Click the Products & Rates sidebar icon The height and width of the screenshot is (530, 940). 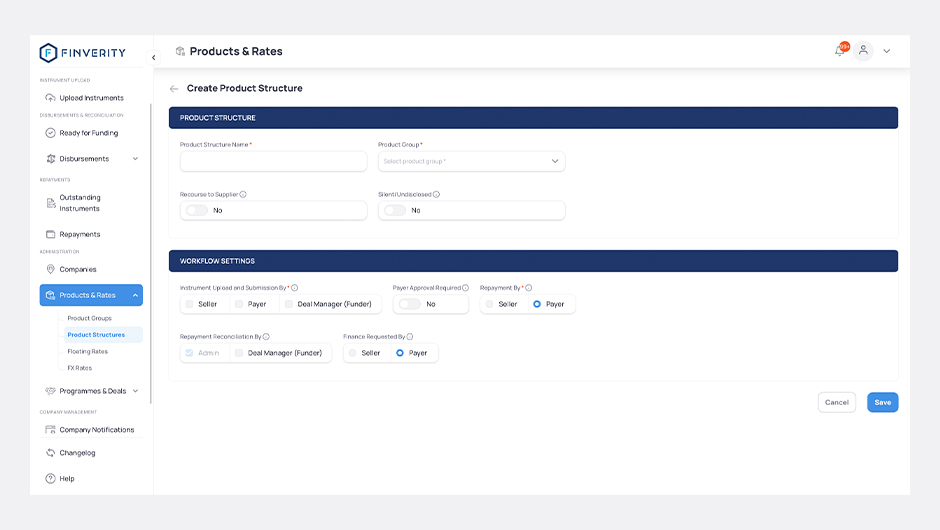(x=50, y=295)
